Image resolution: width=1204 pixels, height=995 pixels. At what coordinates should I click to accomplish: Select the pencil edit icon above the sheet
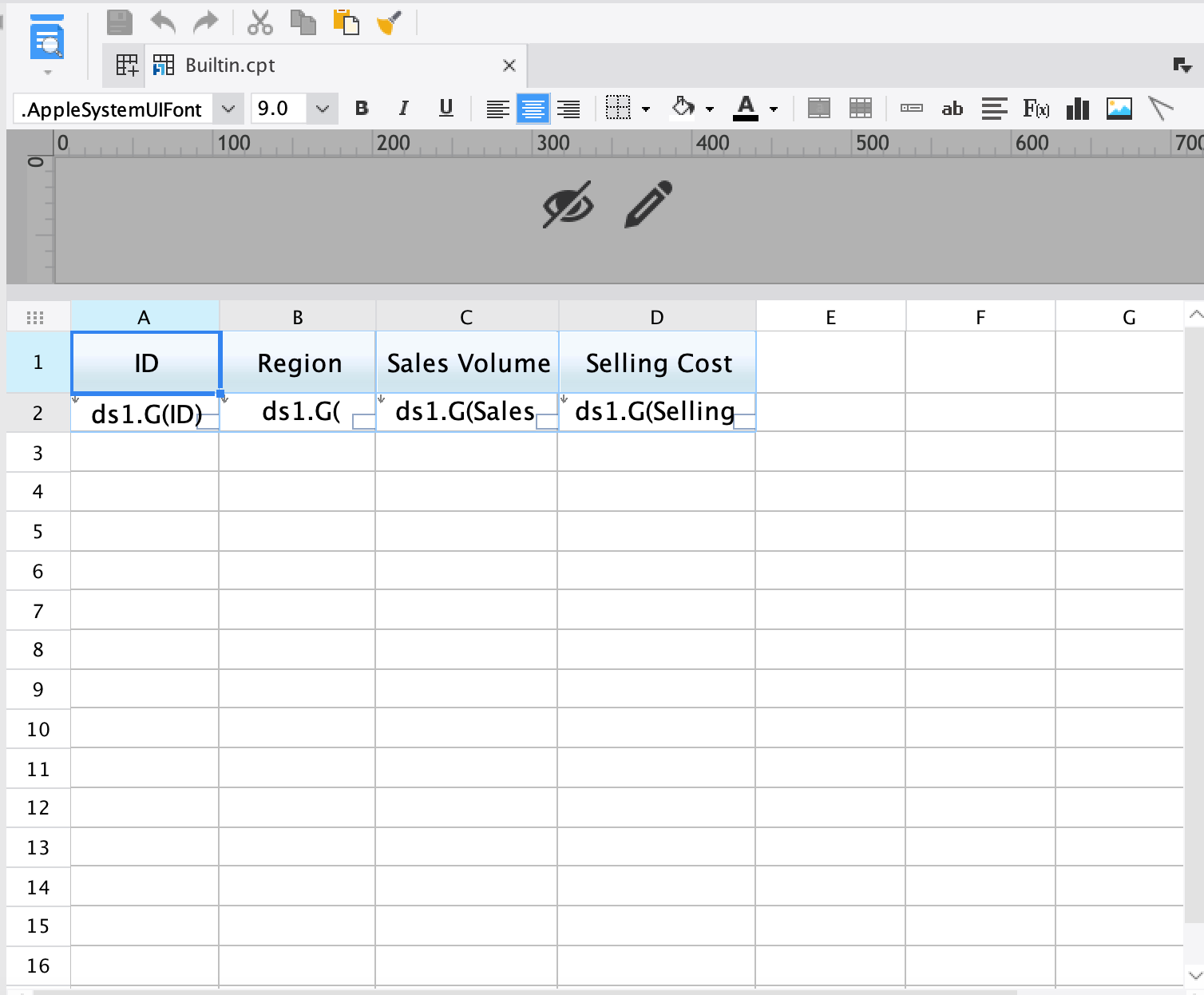point(647,205)
